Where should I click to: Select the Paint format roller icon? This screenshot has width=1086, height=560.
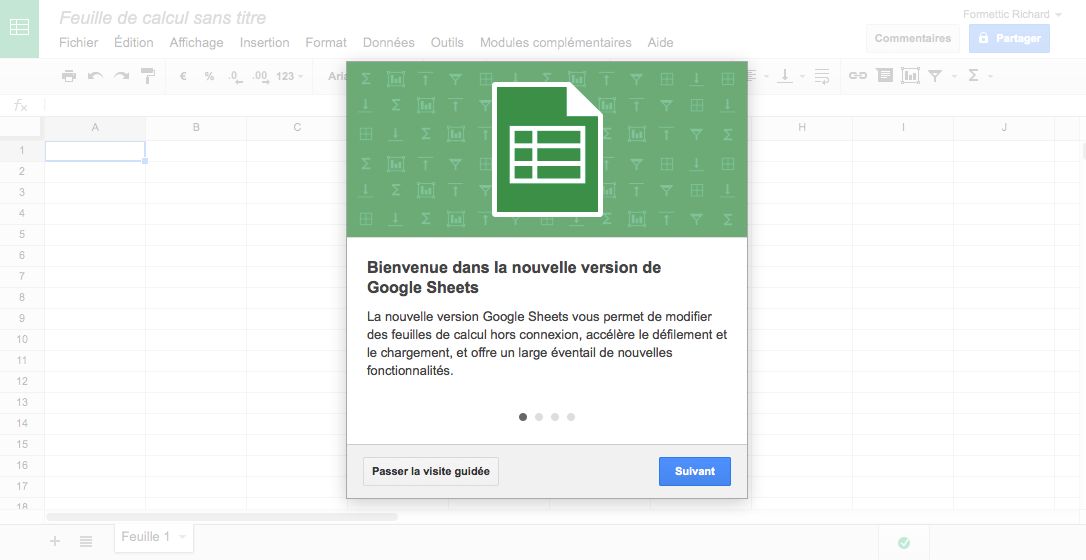tap(148, 76)
